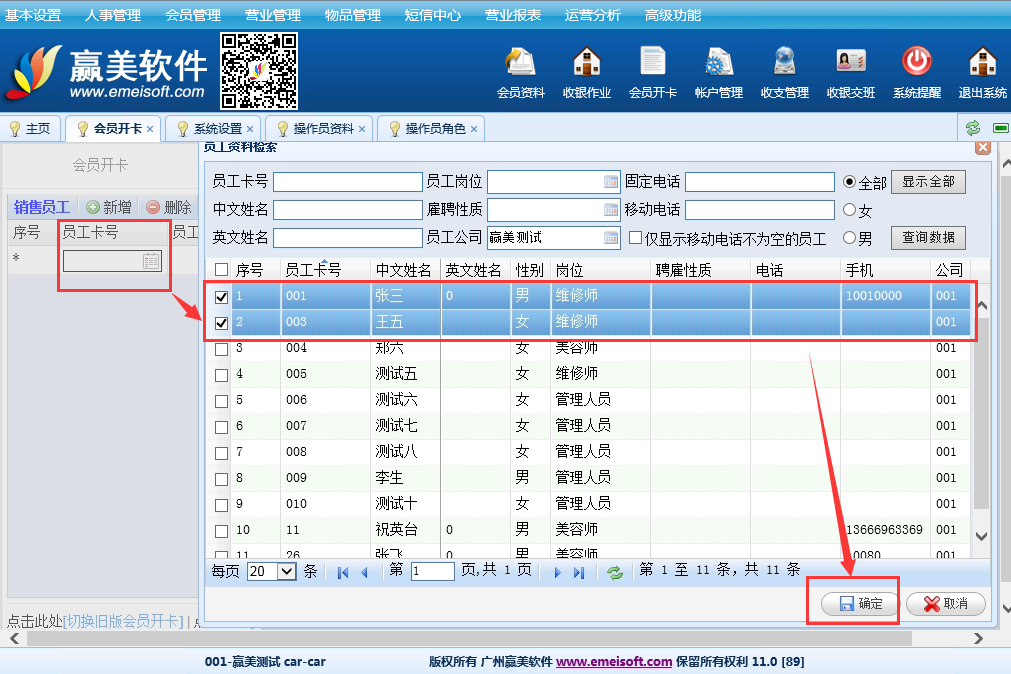This screenshot has height=674, width=1011.
Task: Open the 人事管理 menu
Action: coord(113,15)
